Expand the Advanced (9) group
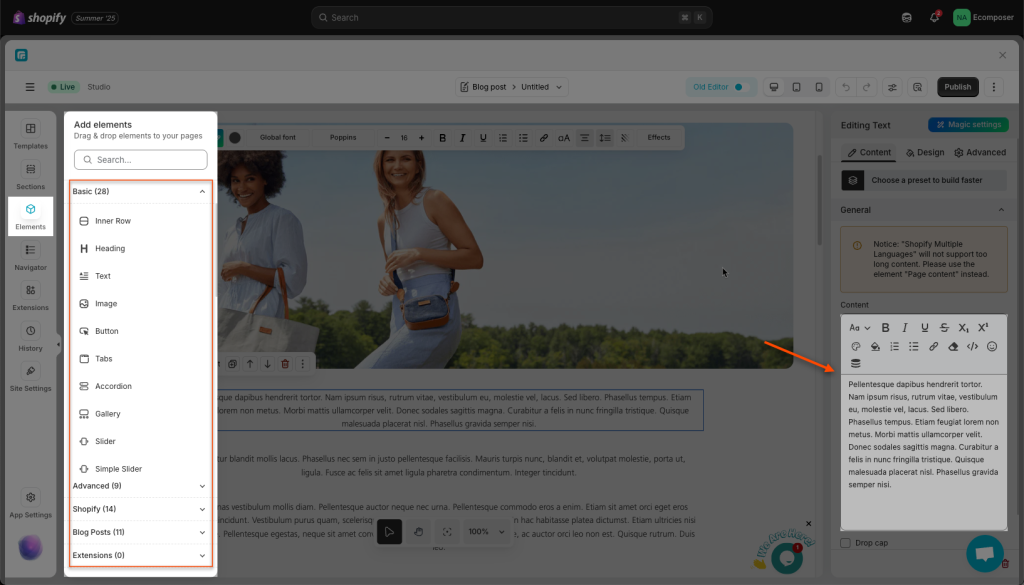This screenshot has height=585, width=1024. coord(139,486)
